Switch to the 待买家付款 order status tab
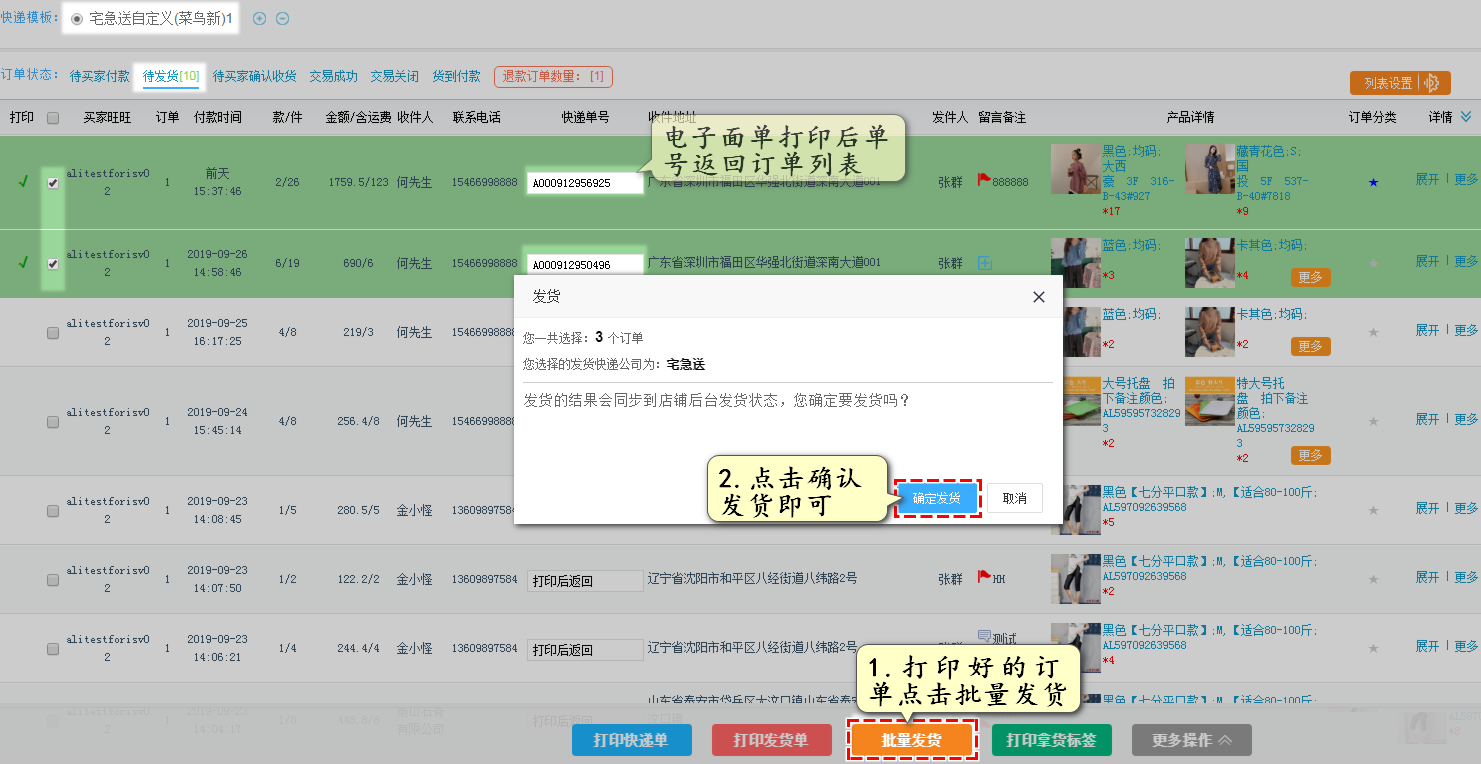Viewport: 1481px width, 764px height. [100, 76]
